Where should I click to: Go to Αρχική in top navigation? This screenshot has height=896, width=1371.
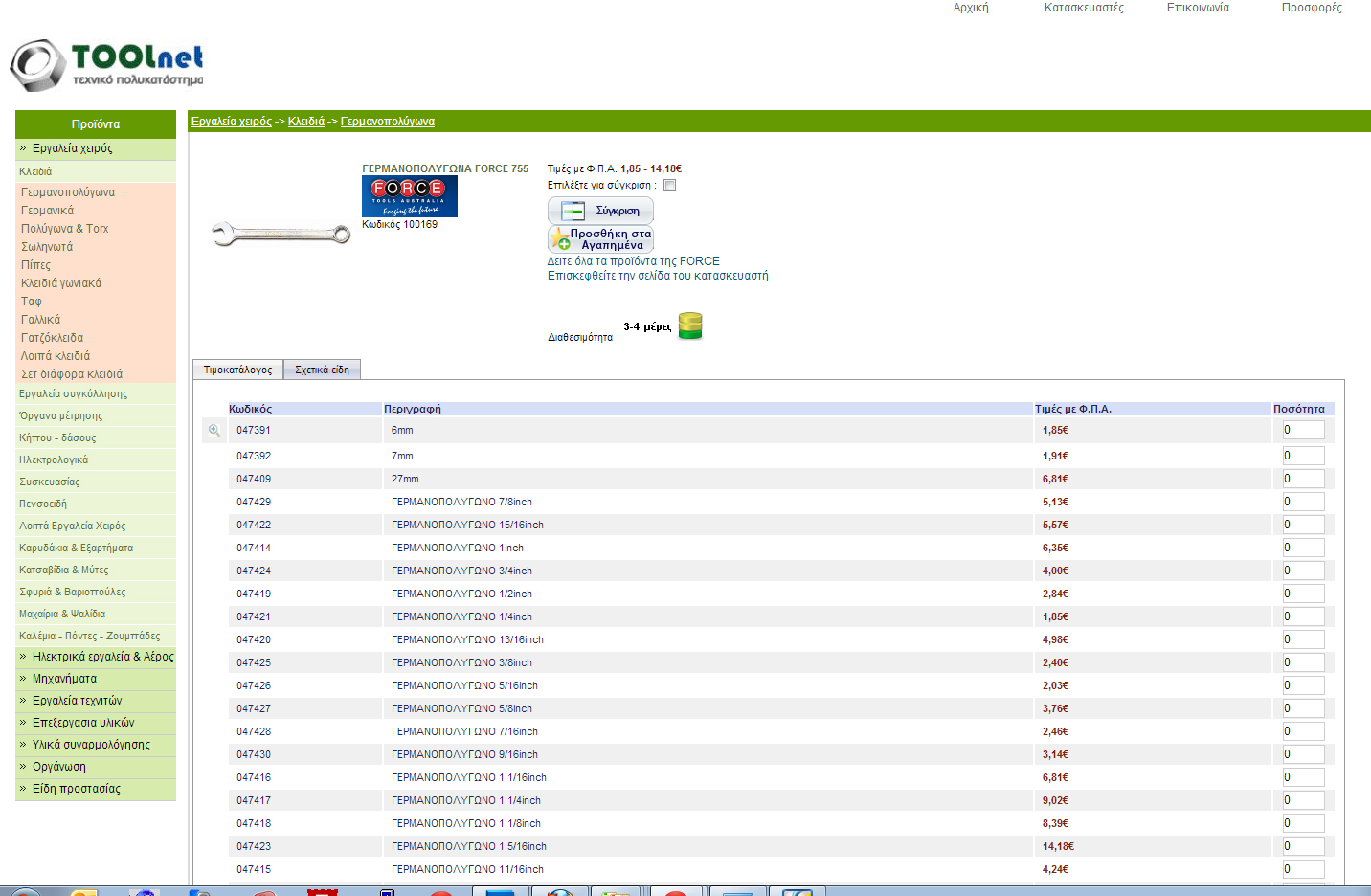pos(971,8)
